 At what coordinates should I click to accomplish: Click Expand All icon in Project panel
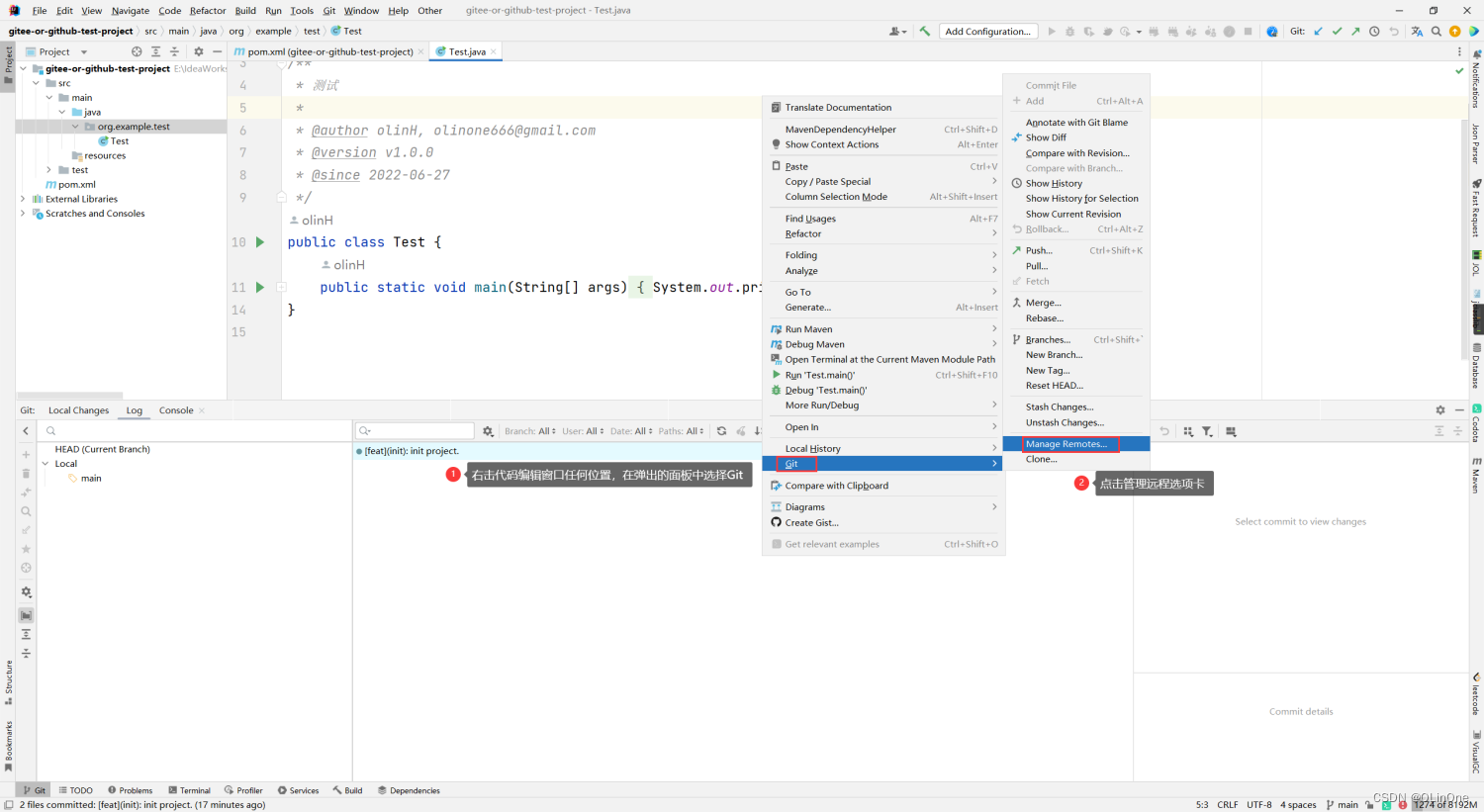click(155, 51)
